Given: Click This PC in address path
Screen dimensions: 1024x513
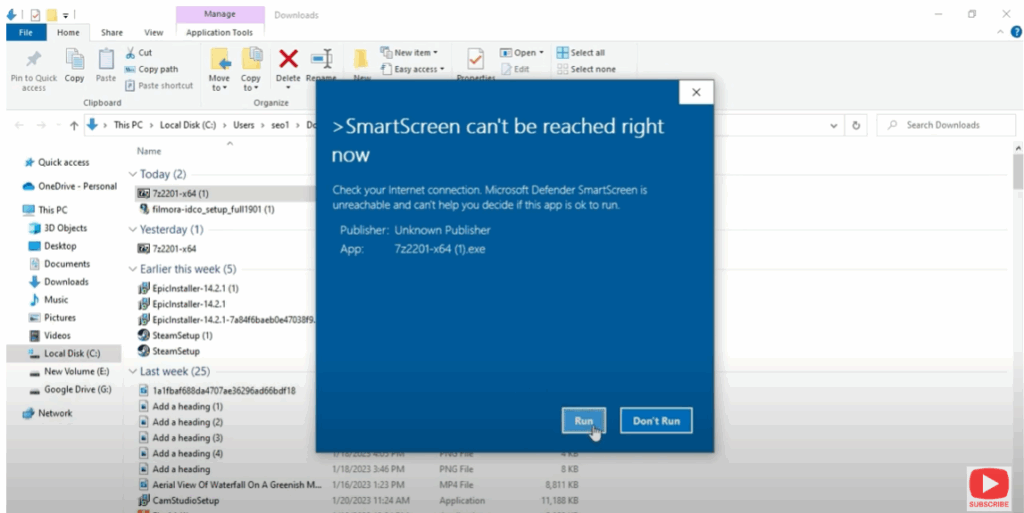Looking at the screenshot, I should tap(128, 125).
